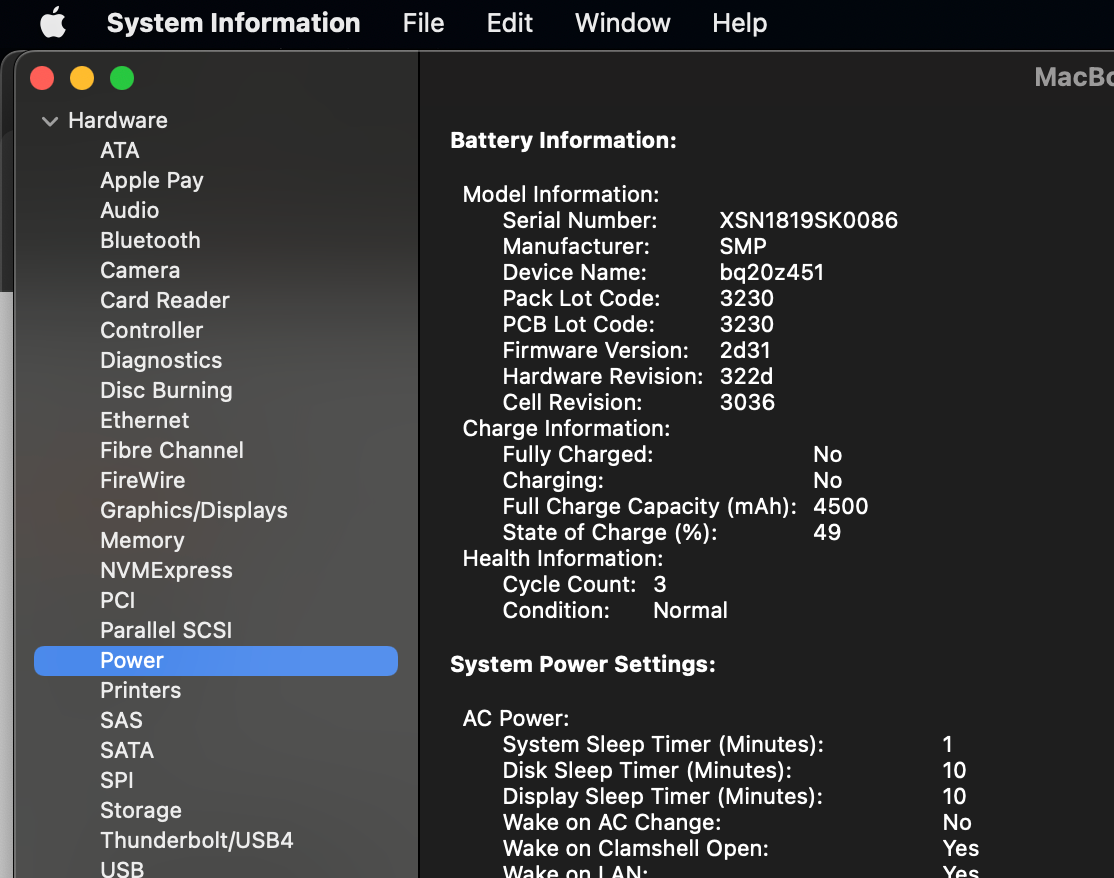Open the Edit menu
1114x878 pixels.
pyautogui.click(x=509, y=22)
